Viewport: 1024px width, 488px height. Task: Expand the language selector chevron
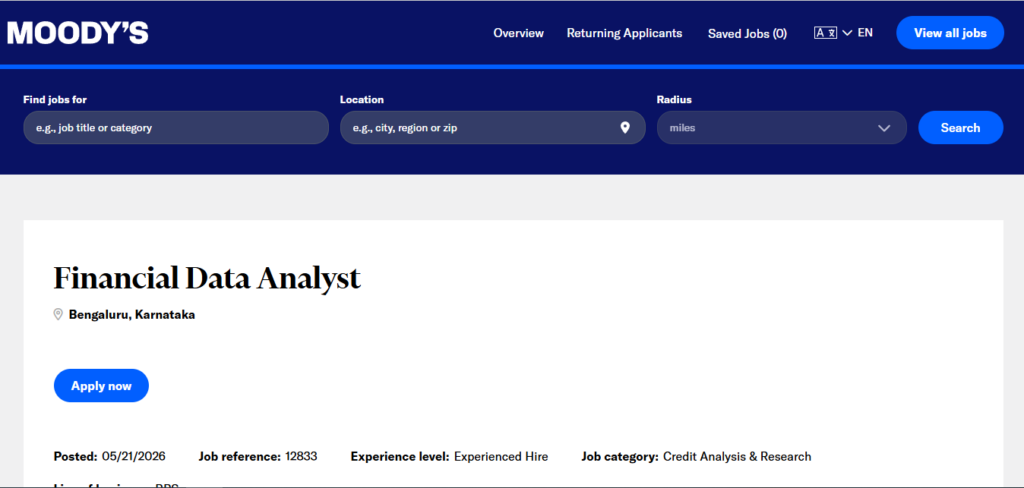(847, 33)
